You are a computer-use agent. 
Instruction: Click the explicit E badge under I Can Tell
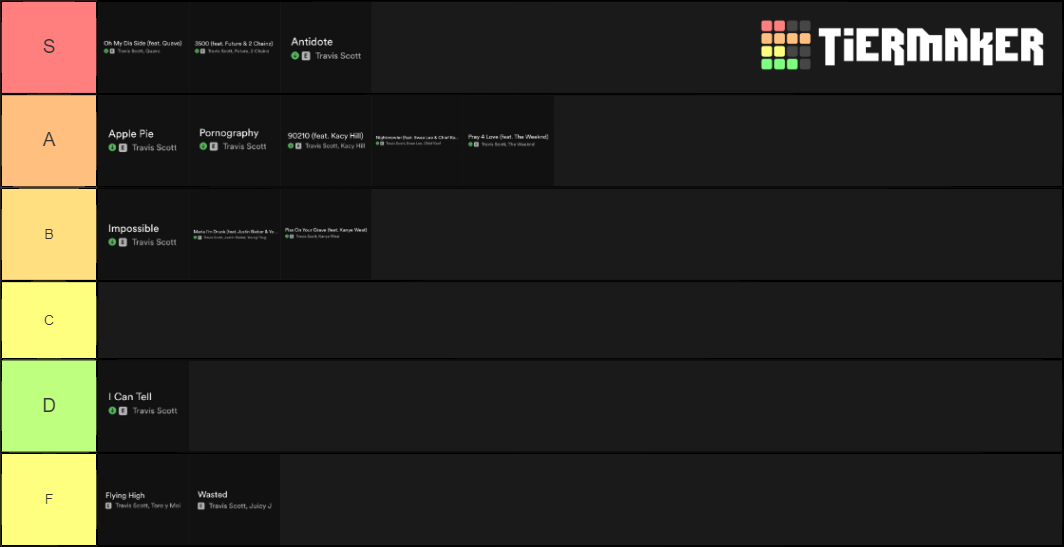[123, 411]
